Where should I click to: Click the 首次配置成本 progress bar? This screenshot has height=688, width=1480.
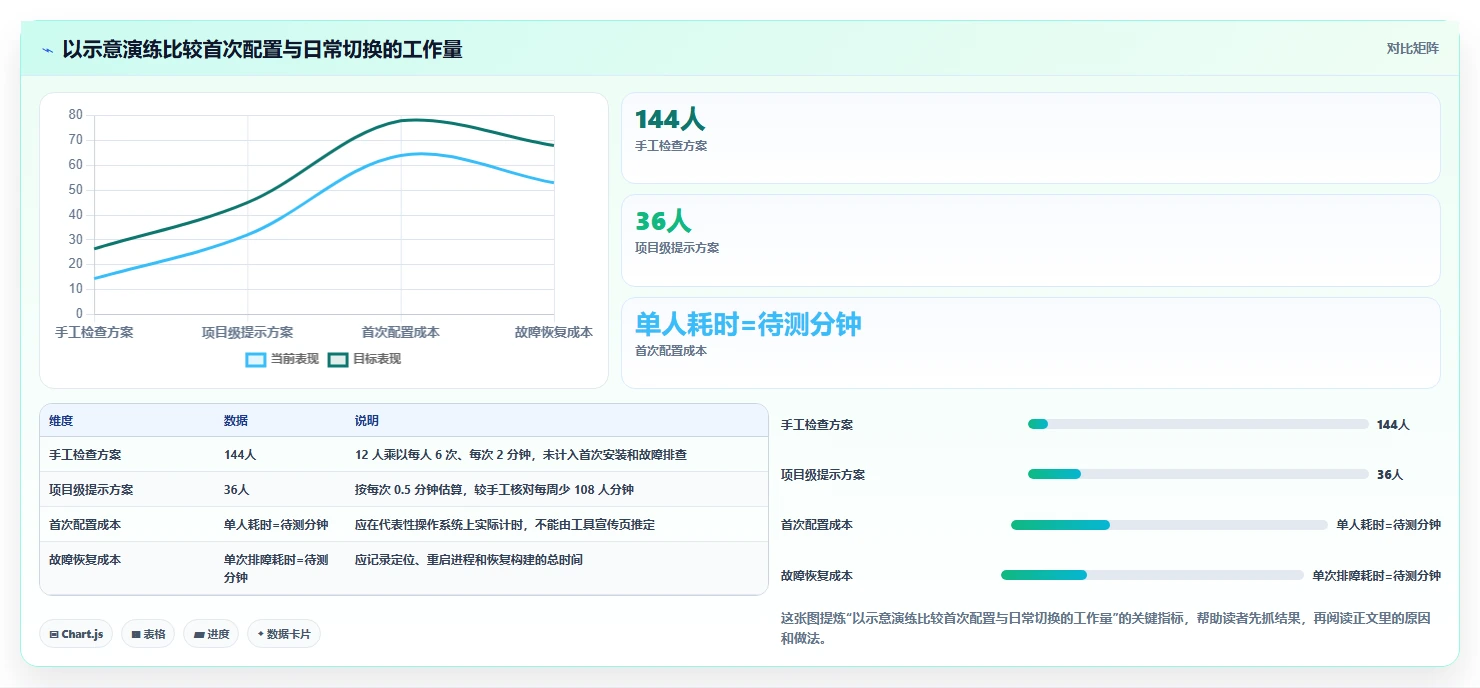pyautogui.click(x=1169, y=525)
